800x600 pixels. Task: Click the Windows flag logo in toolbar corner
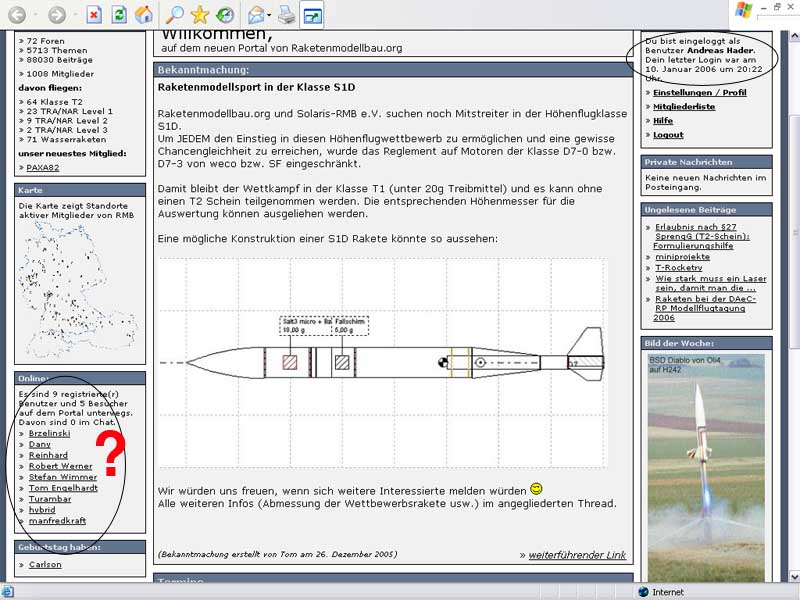coord(743,10)
